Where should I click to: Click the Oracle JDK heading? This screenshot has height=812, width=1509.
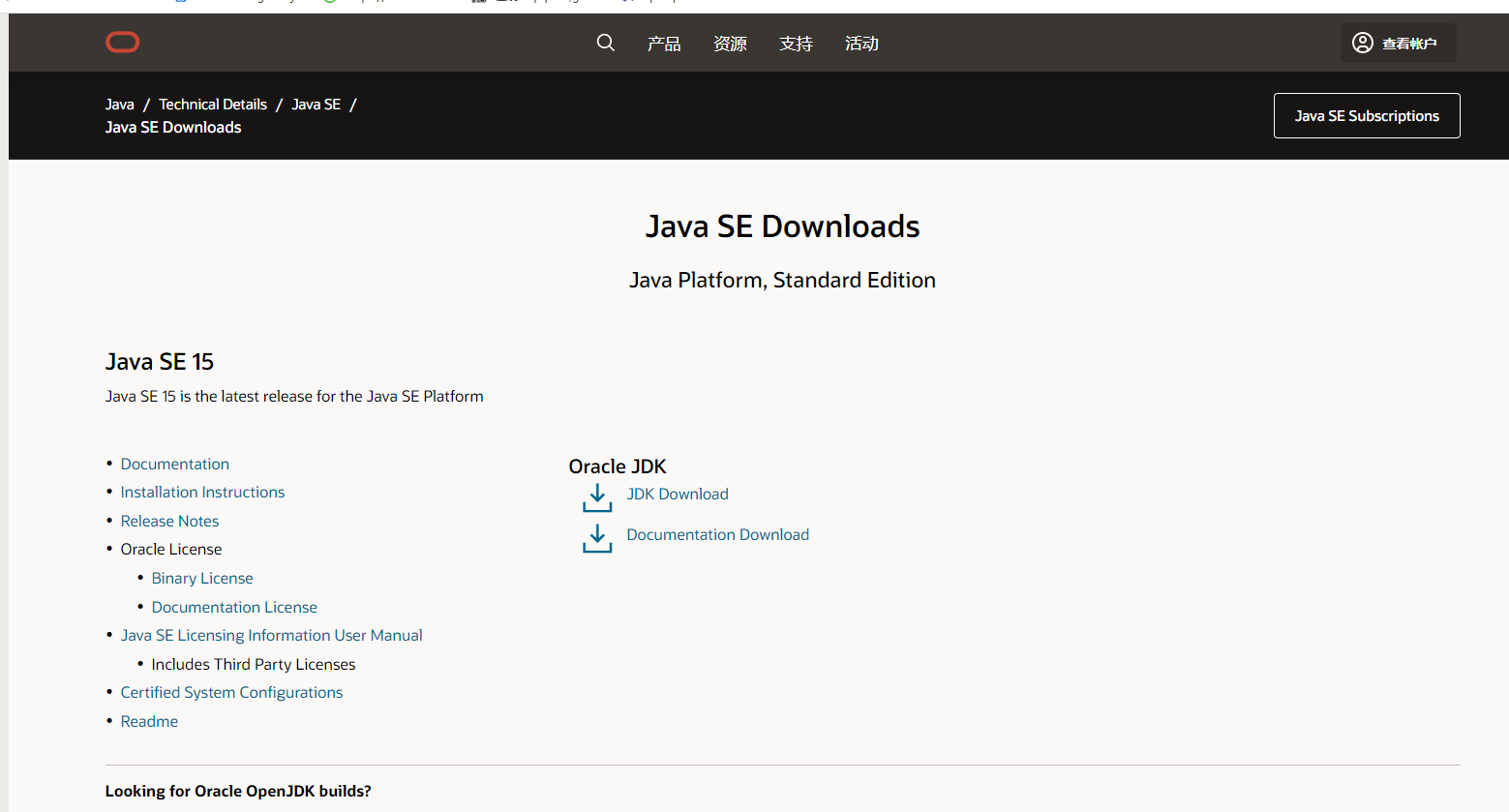pos(618,466)
